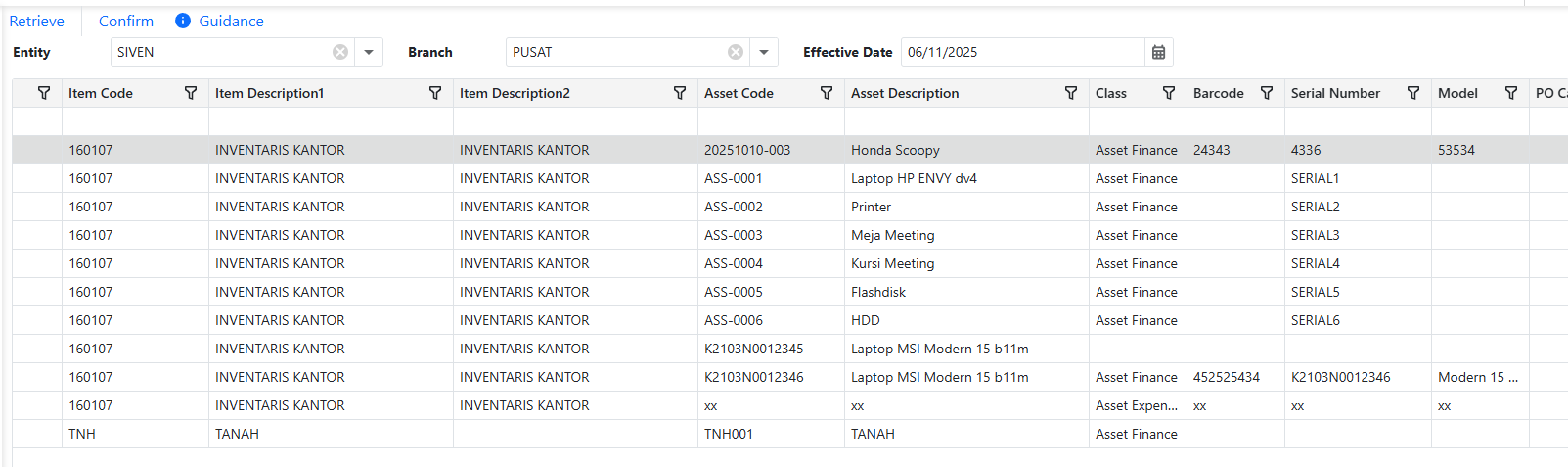The image size is (1568, 467).
Task: Open the Effective Date calendar picker
Action: tap(1158, 52)
